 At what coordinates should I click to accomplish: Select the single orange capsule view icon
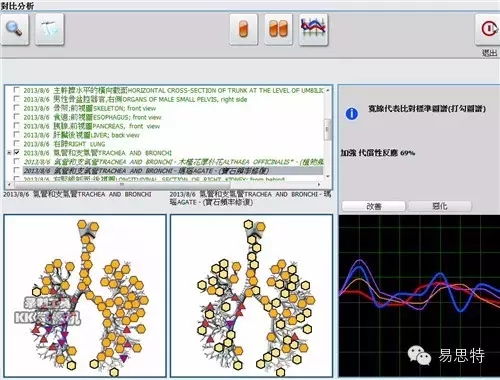click(244, 29)
